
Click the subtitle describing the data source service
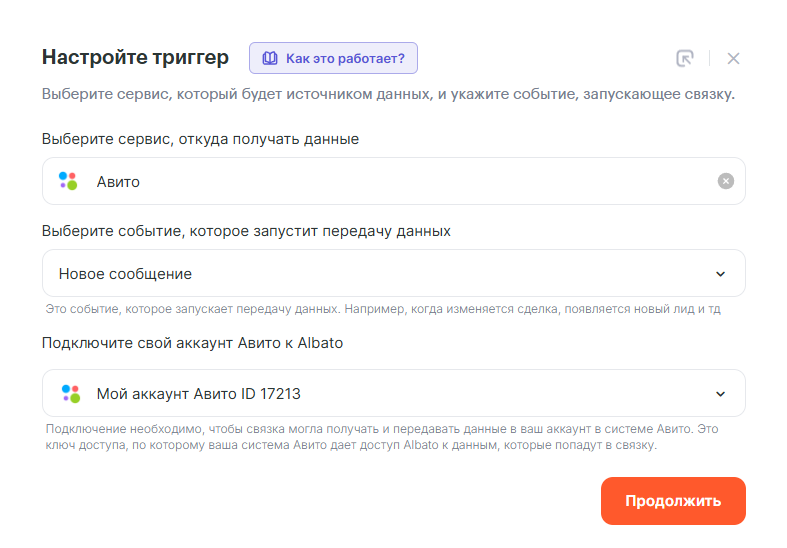coord(388,95)
